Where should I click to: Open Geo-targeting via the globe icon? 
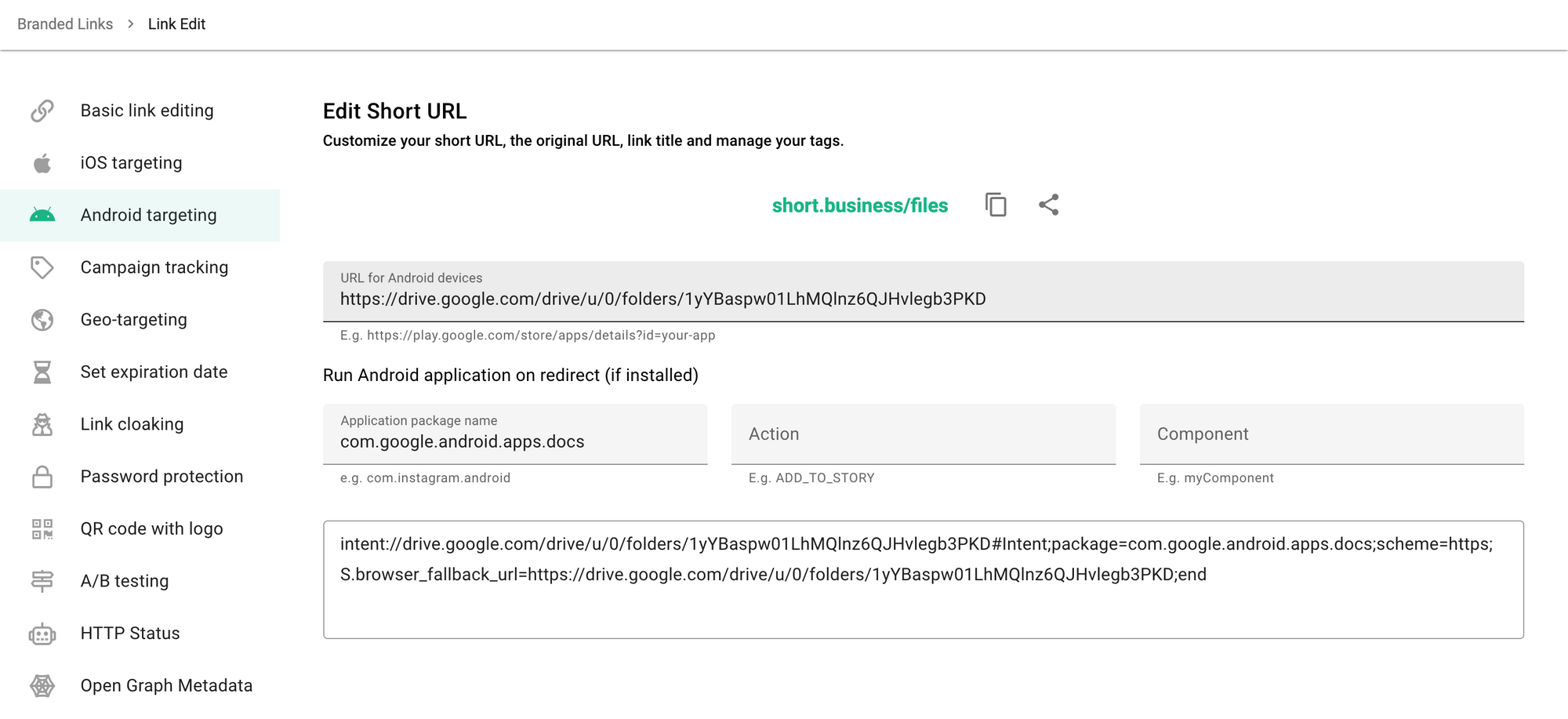point(42,319)
